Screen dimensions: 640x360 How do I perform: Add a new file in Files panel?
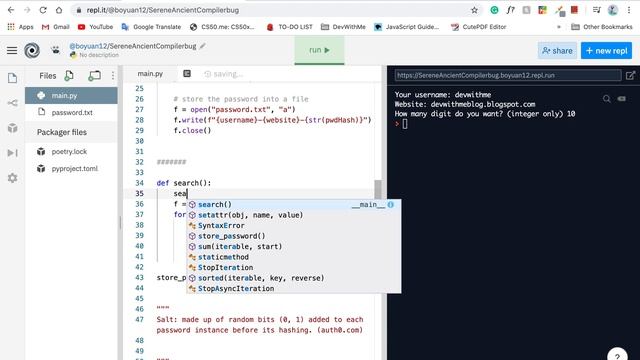(69, 76)
